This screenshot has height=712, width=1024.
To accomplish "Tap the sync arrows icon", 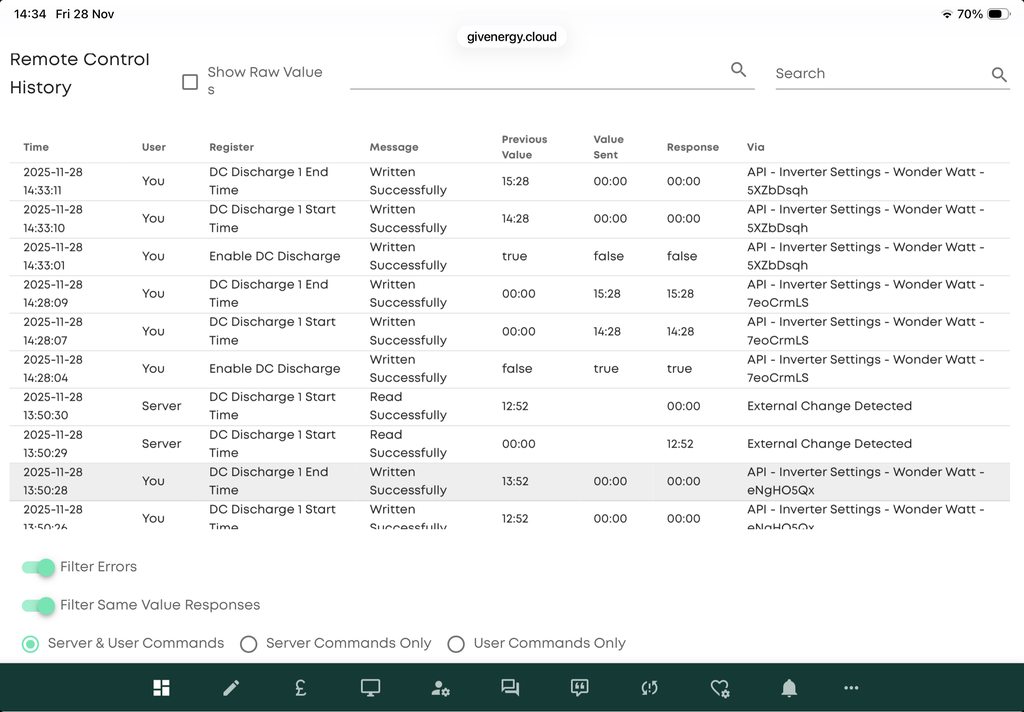I will click(649, 688).
